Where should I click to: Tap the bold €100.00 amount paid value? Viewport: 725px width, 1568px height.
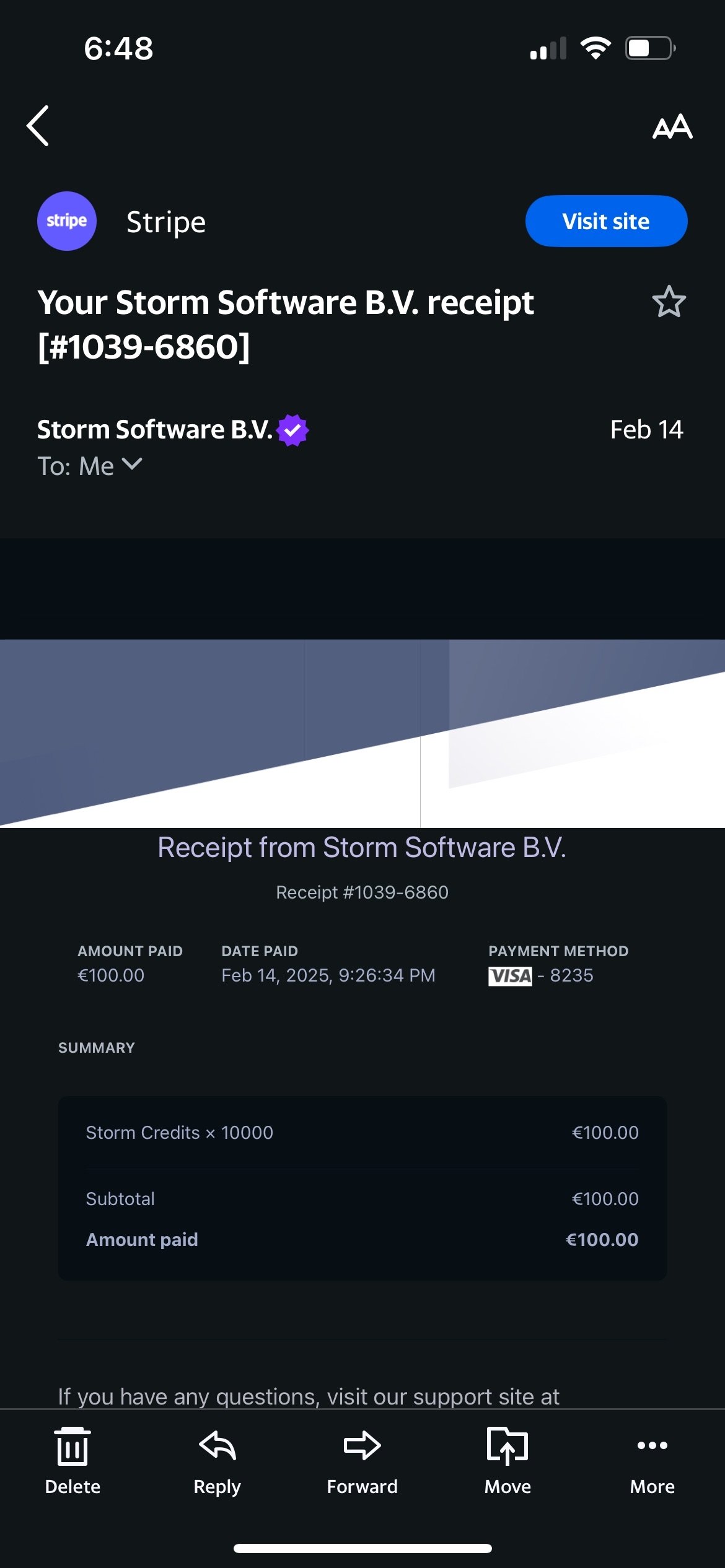pyautogui.click(x=602, y=1240)
